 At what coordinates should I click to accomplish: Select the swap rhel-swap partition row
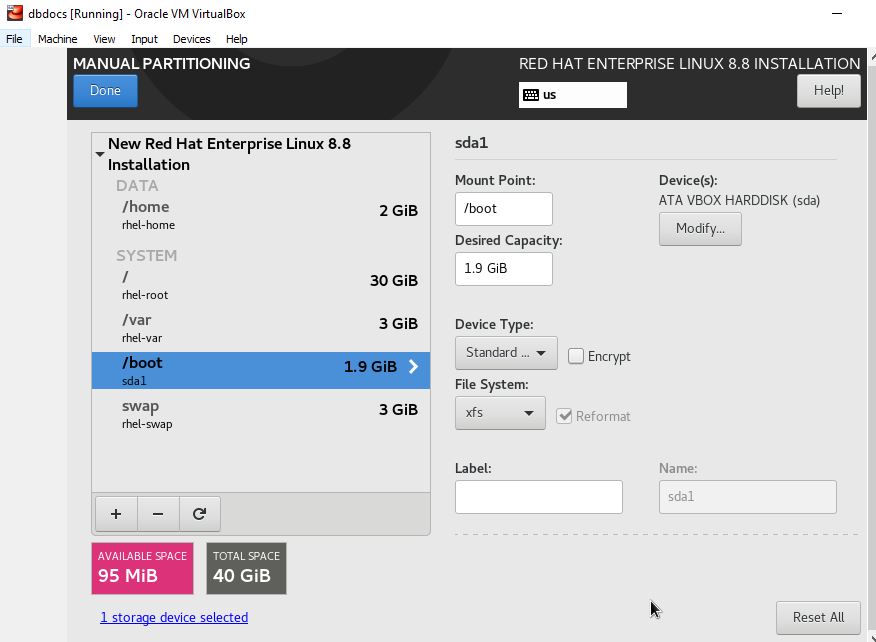[261, 414]
